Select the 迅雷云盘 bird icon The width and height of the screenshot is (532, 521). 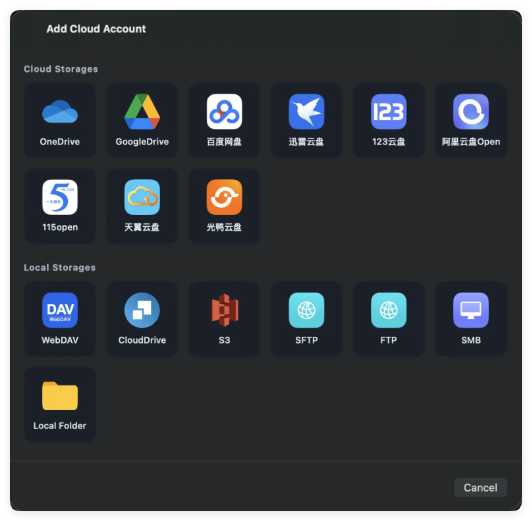306,112
